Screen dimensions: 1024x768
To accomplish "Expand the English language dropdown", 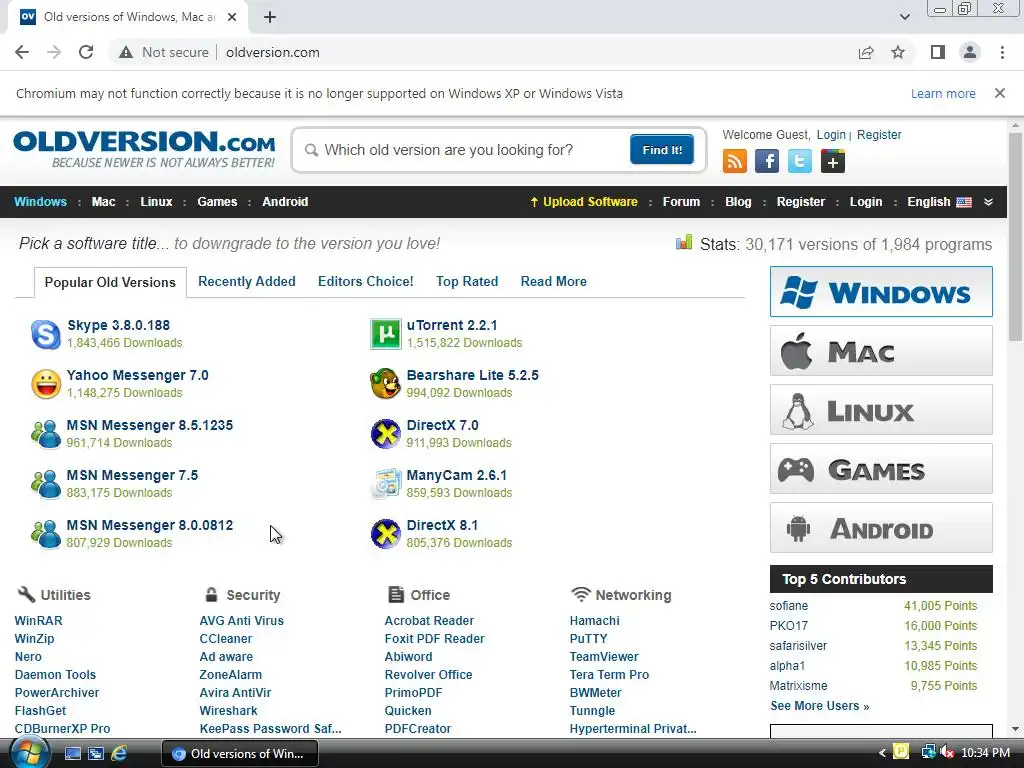I will tap(939, 202).
